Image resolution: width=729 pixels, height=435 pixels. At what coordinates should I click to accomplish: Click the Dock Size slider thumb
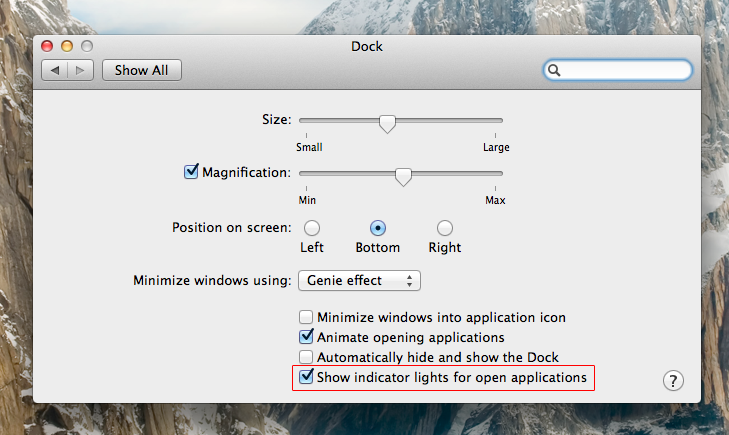[x=387, y=123]
